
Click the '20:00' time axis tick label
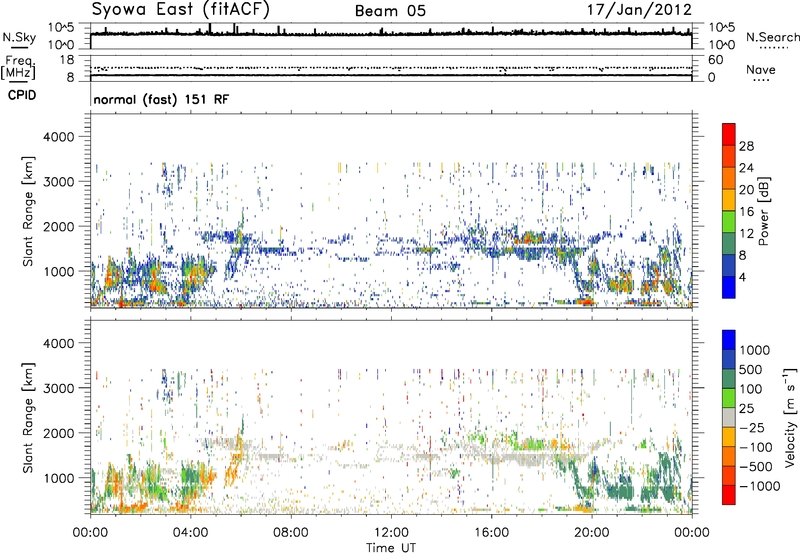[591, 533]
